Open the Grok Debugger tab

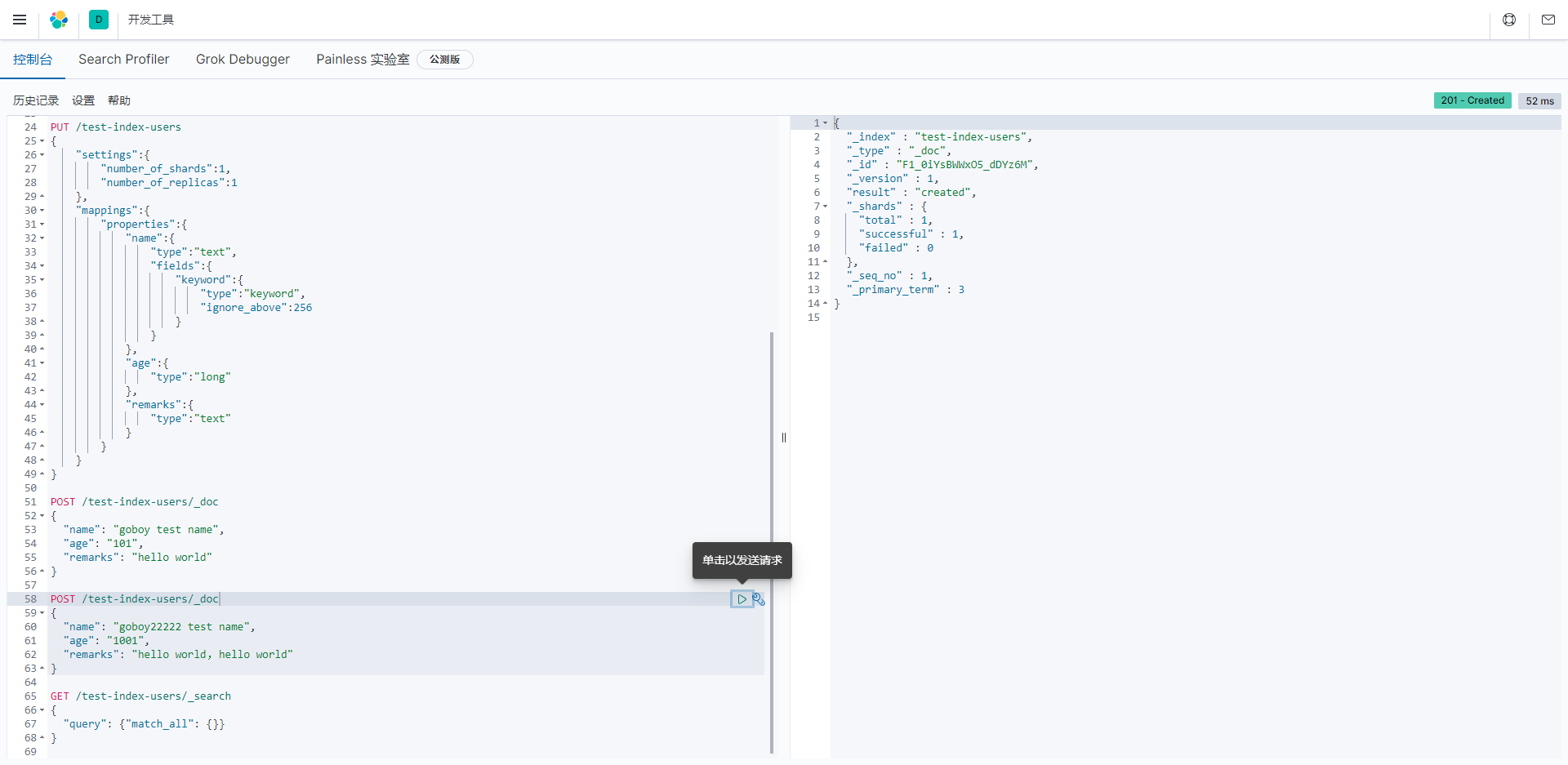(243, 60)
